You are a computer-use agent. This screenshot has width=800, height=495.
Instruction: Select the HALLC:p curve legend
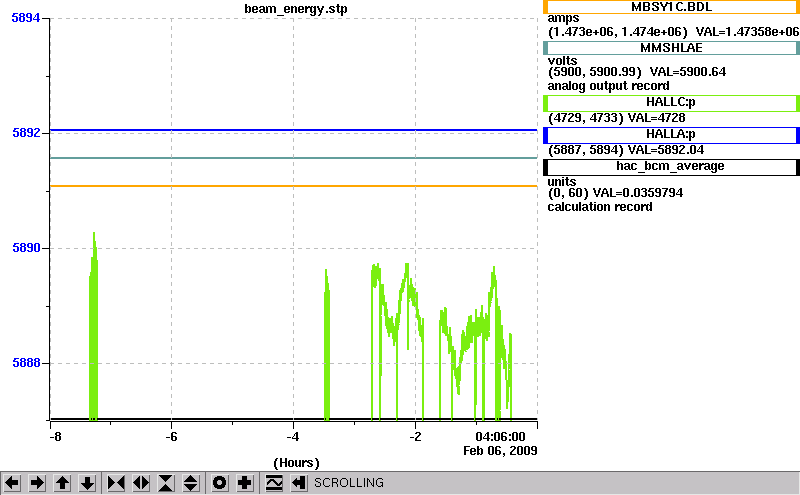pos(671,103)
